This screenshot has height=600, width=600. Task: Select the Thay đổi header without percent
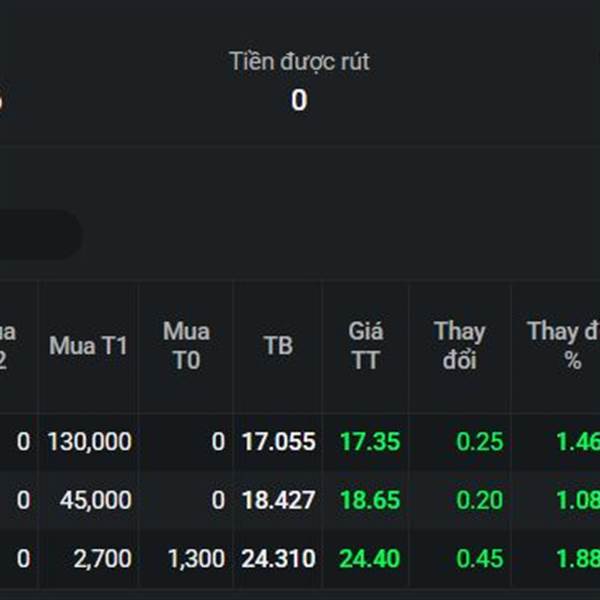click(459, 346)
